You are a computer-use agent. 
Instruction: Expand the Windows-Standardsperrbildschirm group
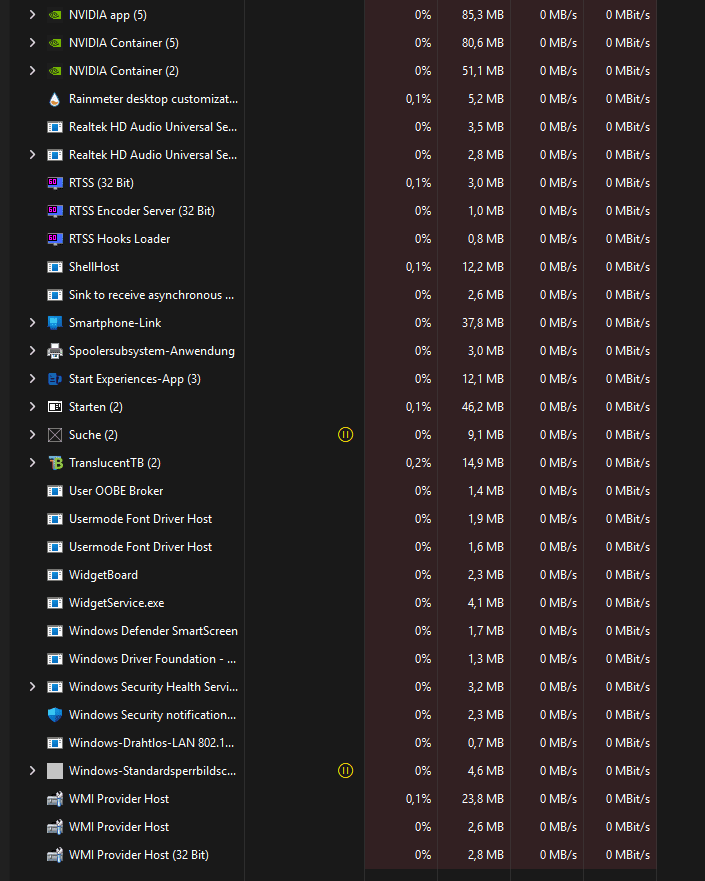[32, 771]
